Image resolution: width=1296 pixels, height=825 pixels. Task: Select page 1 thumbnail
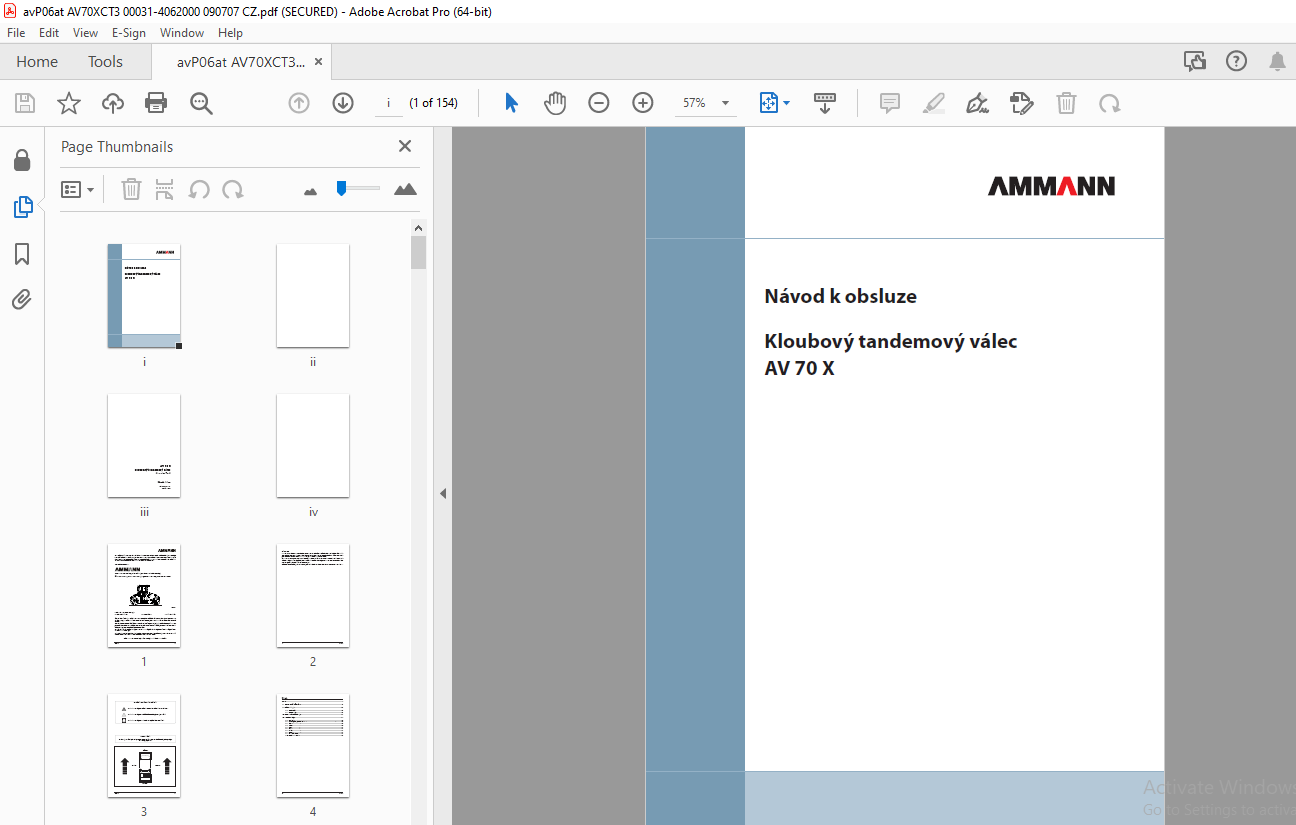click(x=144, y=596)
